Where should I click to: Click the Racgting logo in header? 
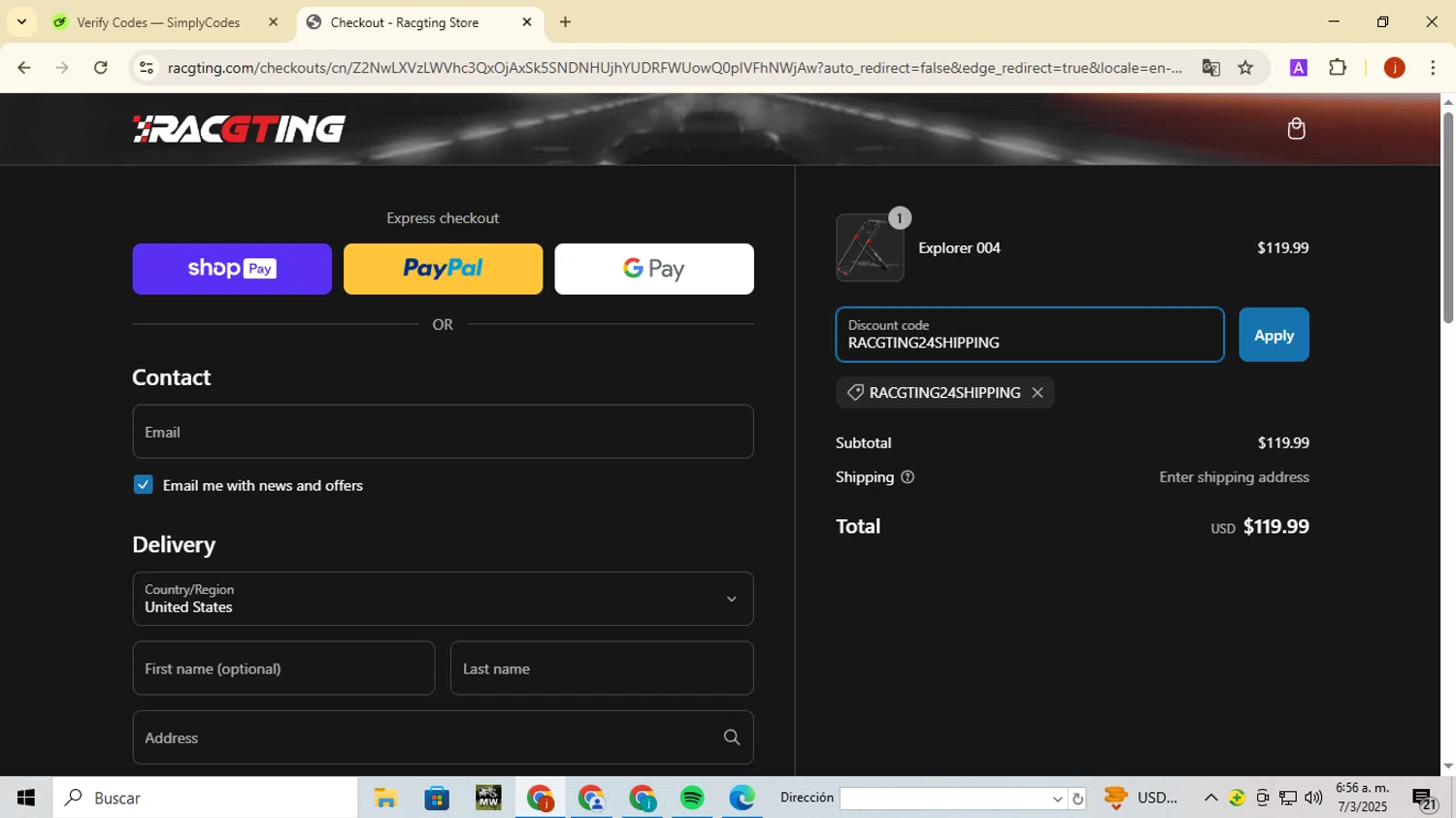[239, 129]
